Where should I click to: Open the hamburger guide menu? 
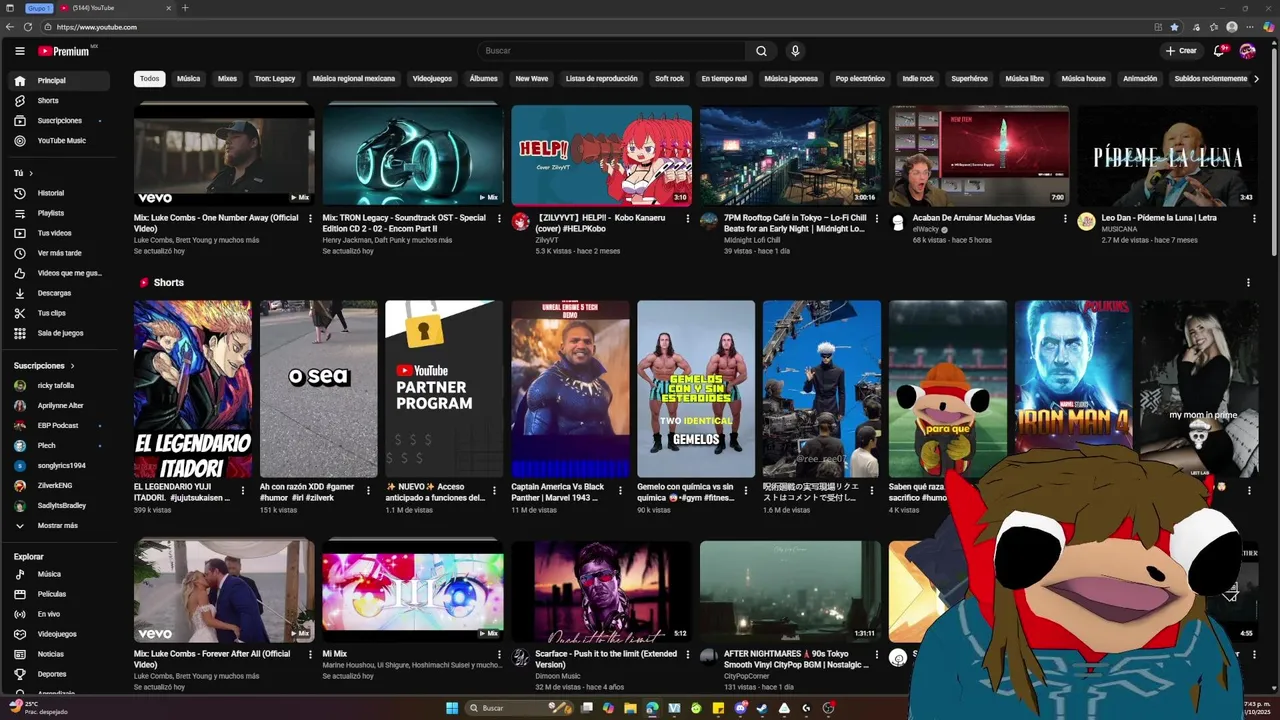(20, 51)
